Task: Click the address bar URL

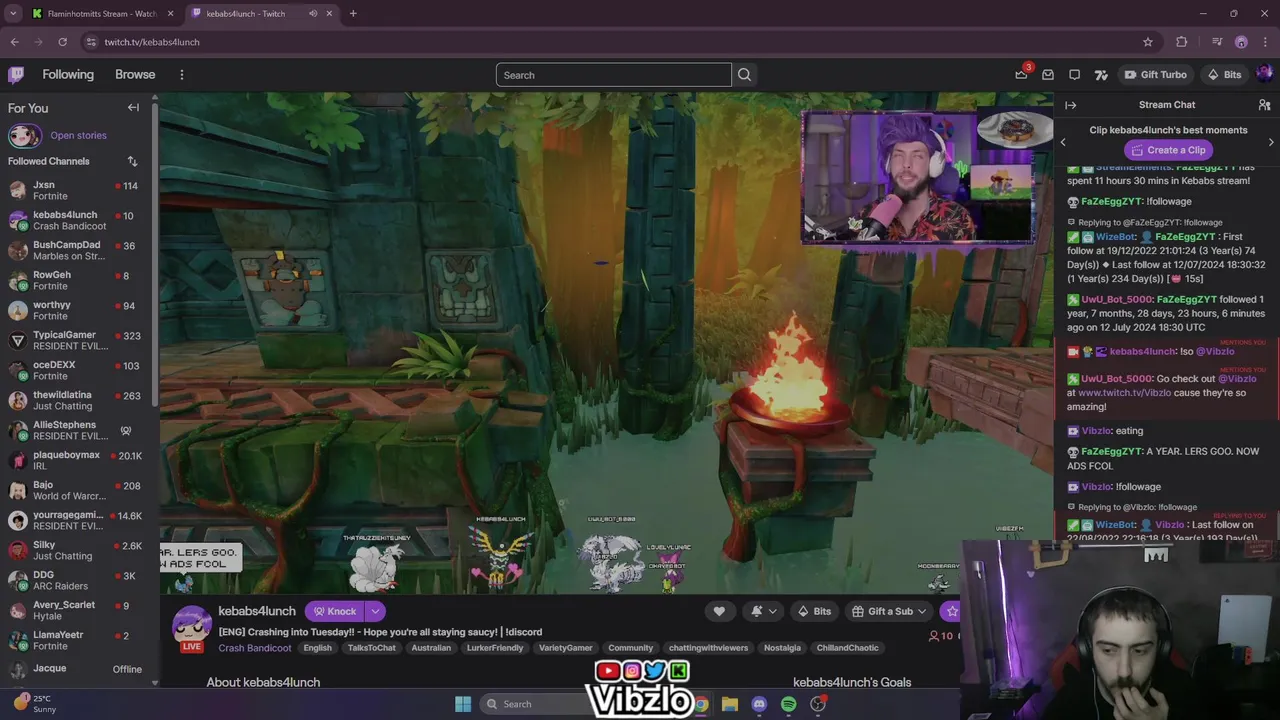Action: [152, 42]
